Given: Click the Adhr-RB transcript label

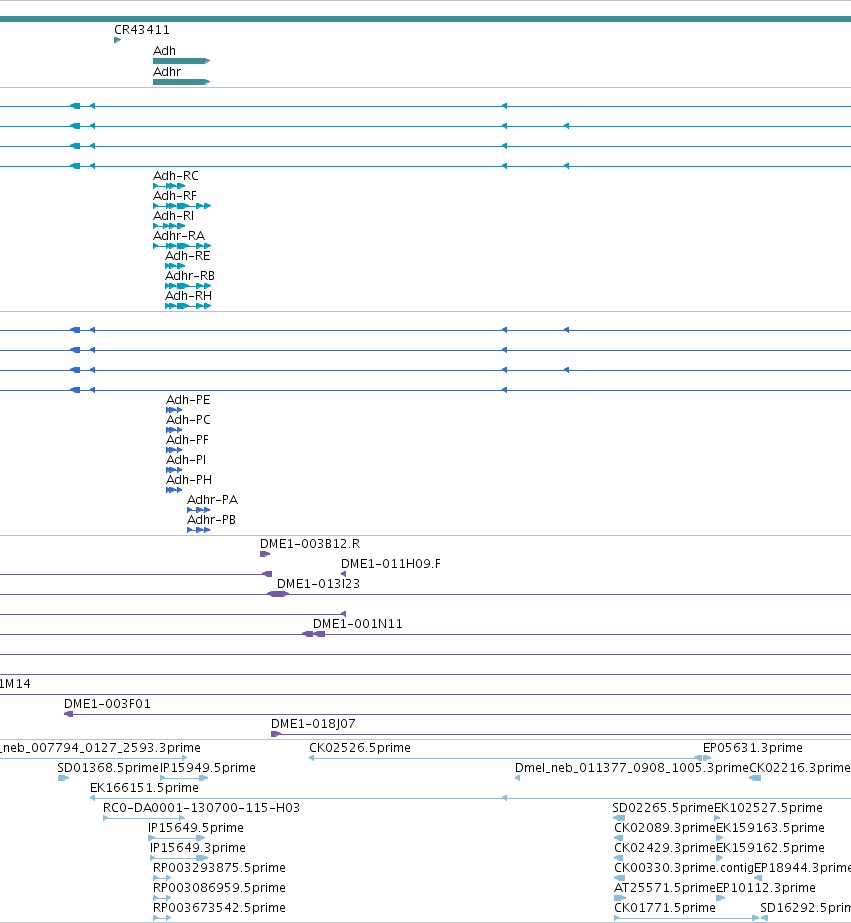Looking at the screenshot, I should point(190,275).
